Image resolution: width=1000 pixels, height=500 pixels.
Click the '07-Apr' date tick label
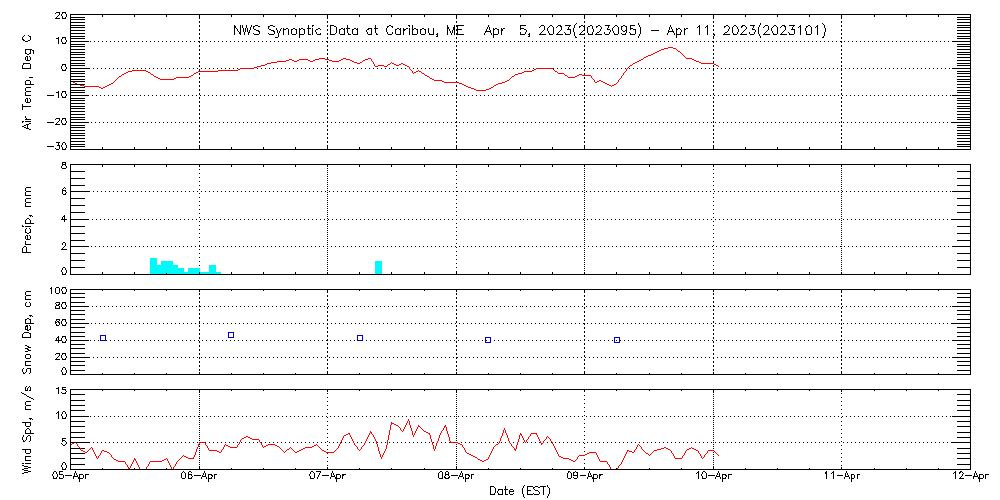point(327,477)
